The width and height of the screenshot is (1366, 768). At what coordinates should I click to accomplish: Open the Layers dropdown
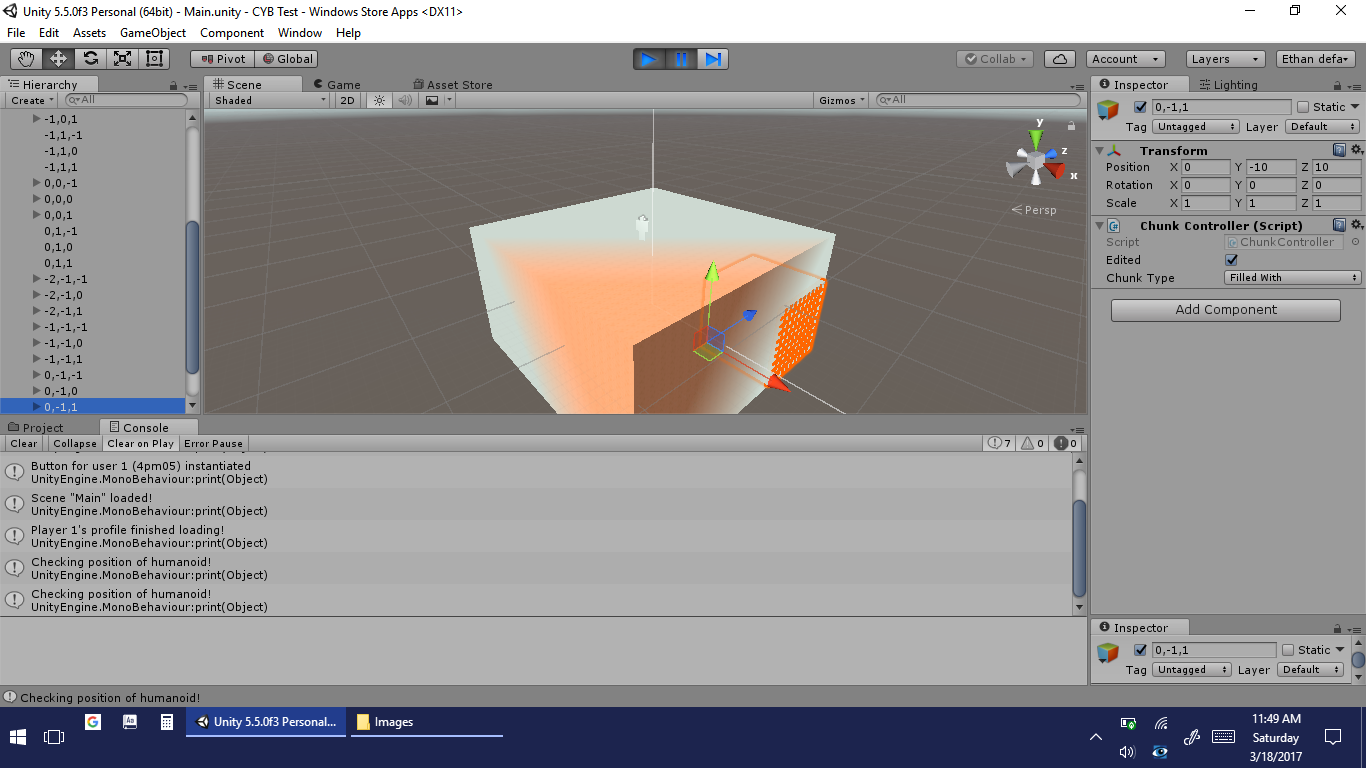[x=1225, y=59]
